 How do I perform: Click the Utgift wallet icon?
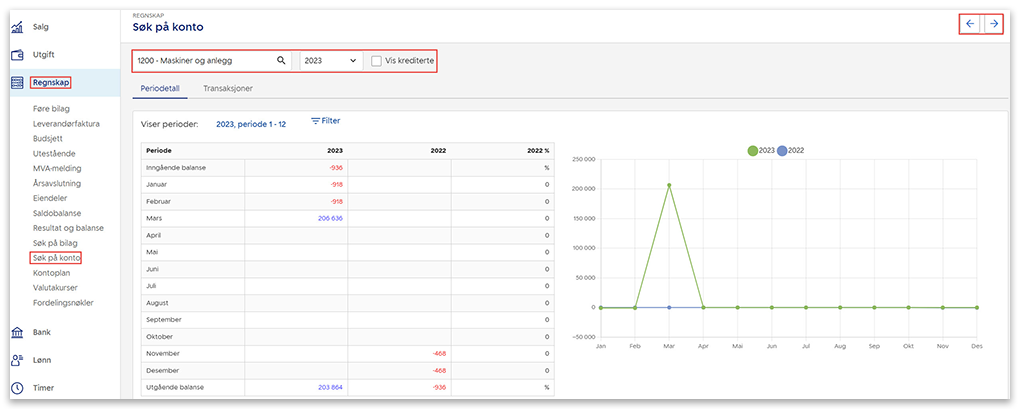click(x=17, y=55)
